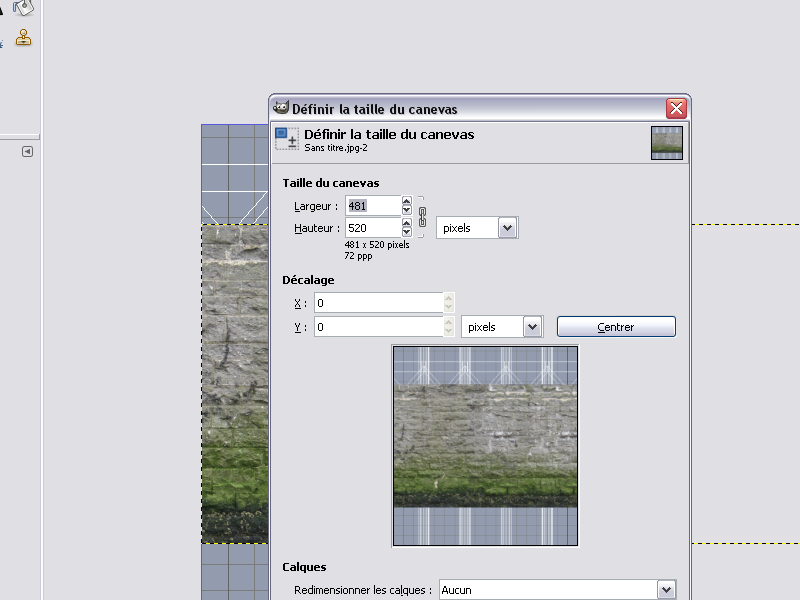
Task: Decrease the Hauteur value with down arrow
Action: (x=407, y=232)
